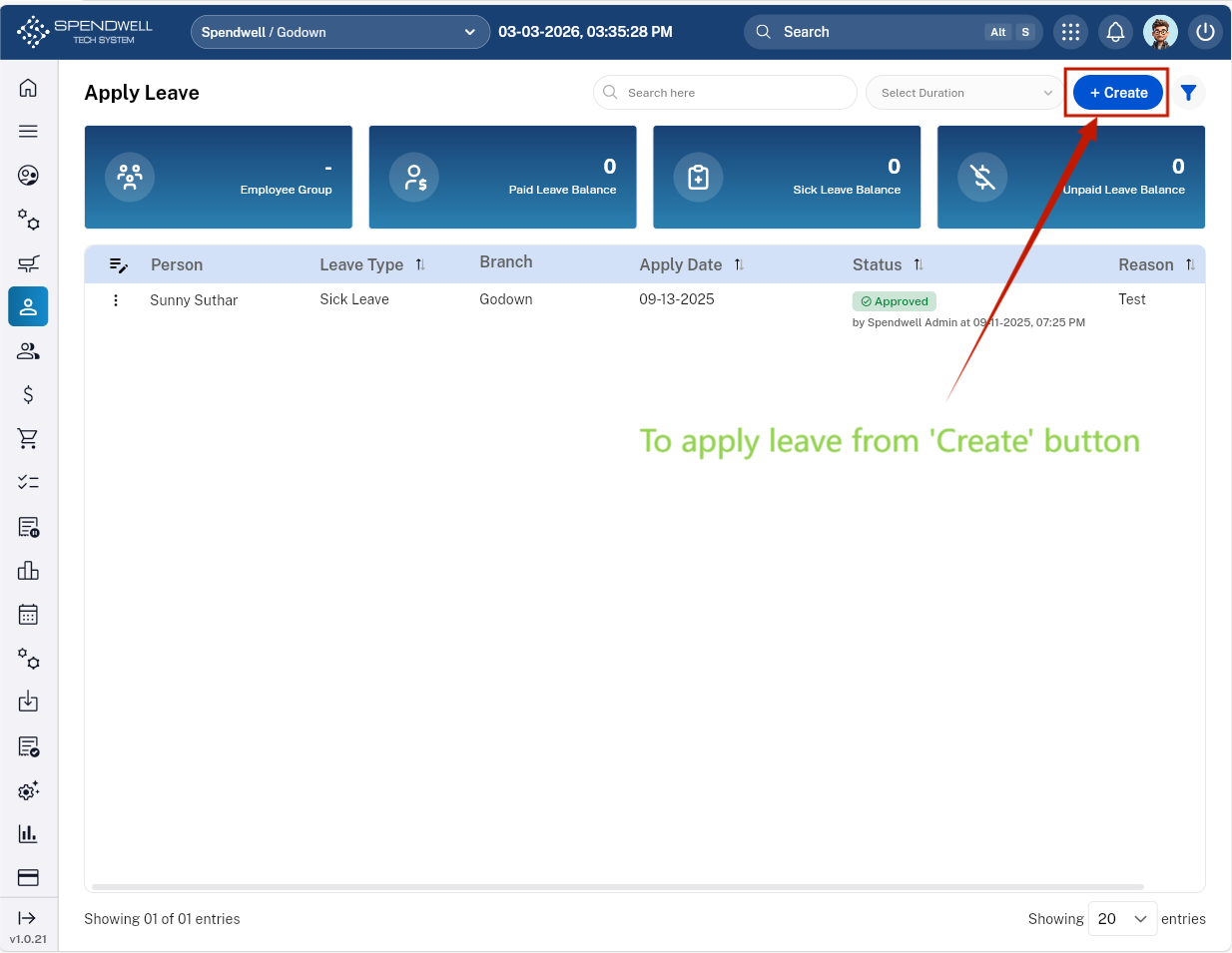Open the gear with sparkles icon

[x=28, y=790]
